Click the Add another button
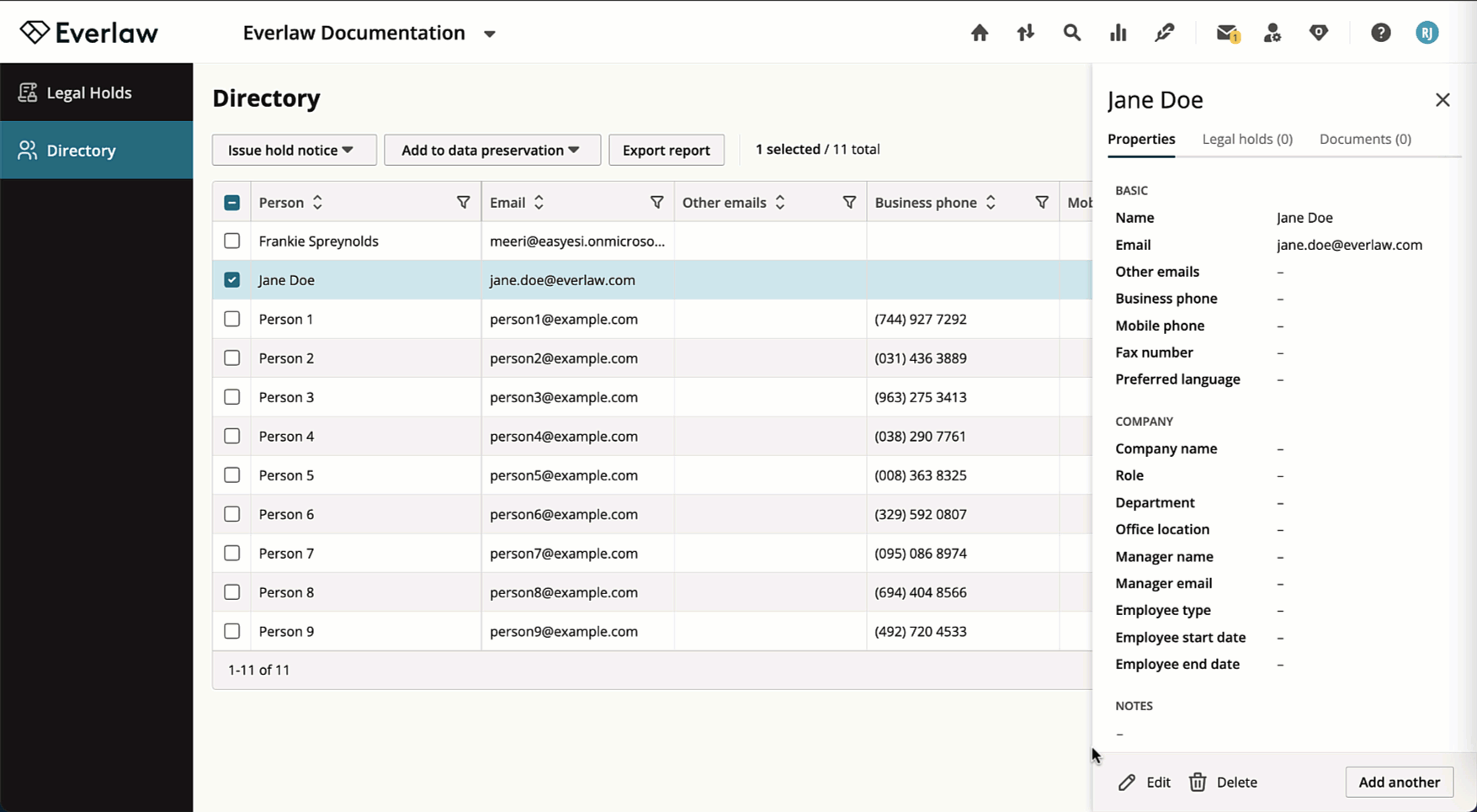This screenshot has height=812, width=1477. [1399, 783]
